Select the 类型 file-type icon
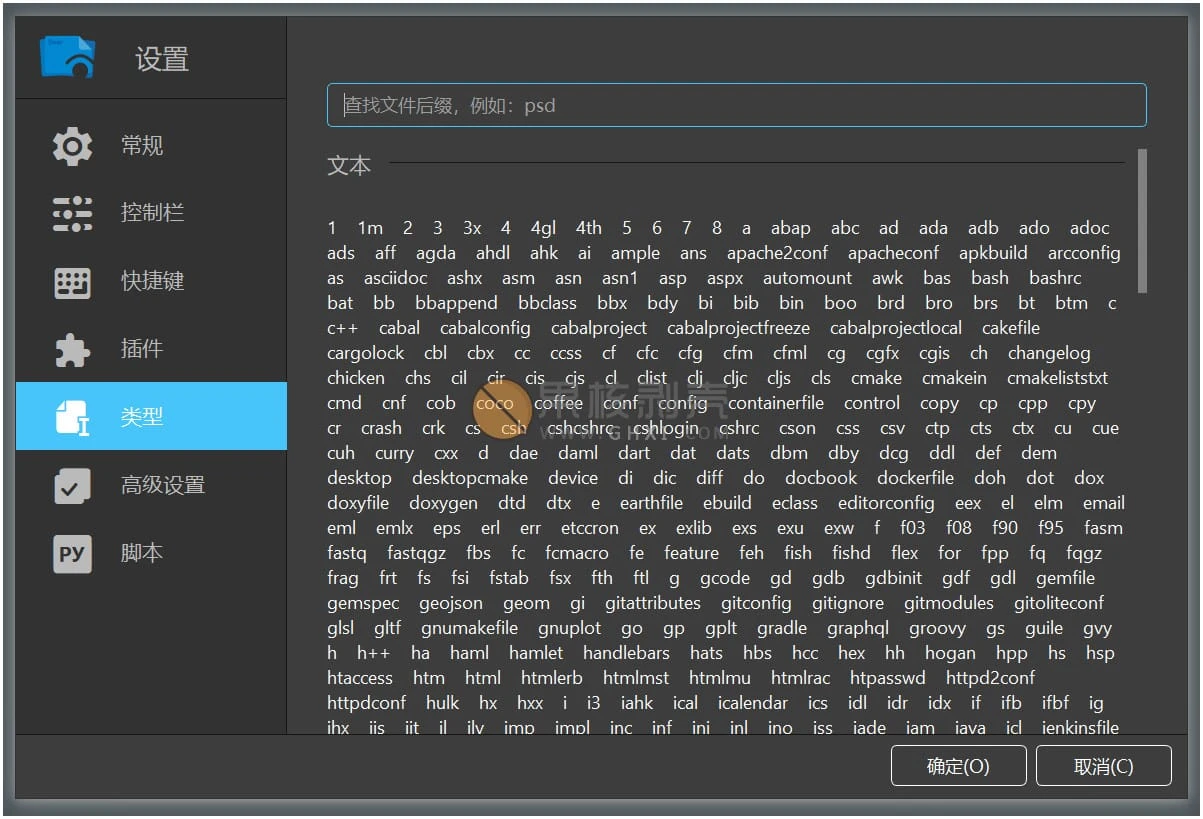The height and width of the screenshot is (819, 1203). tap(70, 417)
